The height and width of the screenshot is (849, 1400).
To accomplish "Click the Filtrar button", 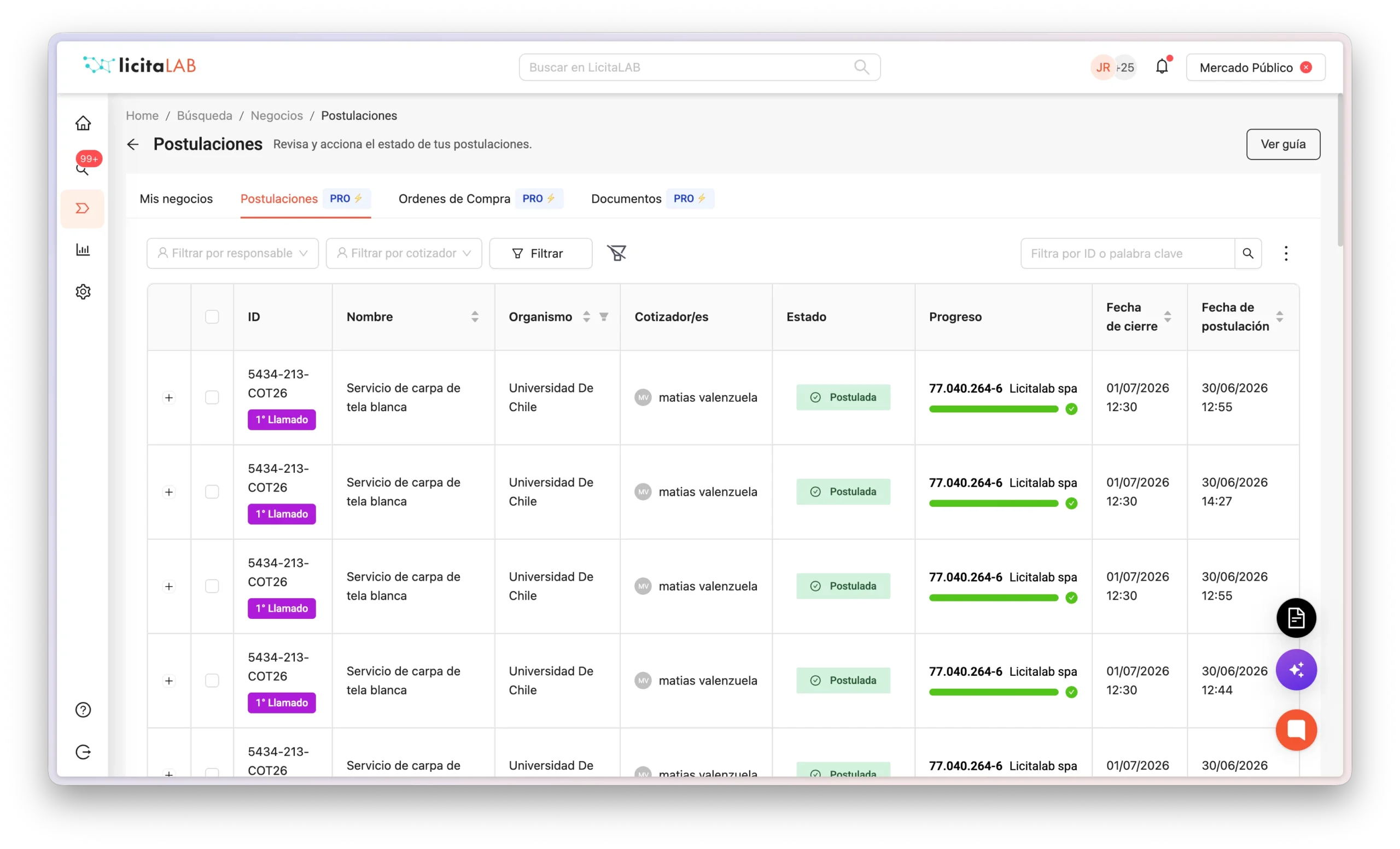I will click(540, 253).
